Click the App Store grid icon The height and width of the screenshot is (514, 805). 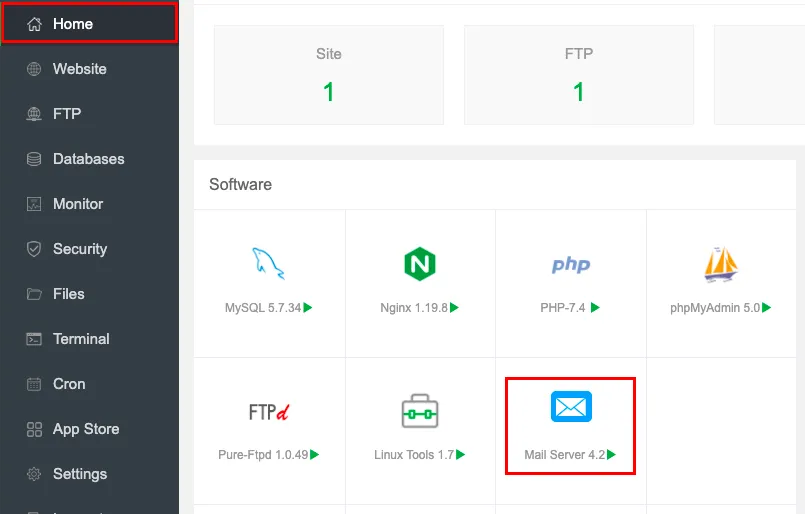tap(34, 429)
